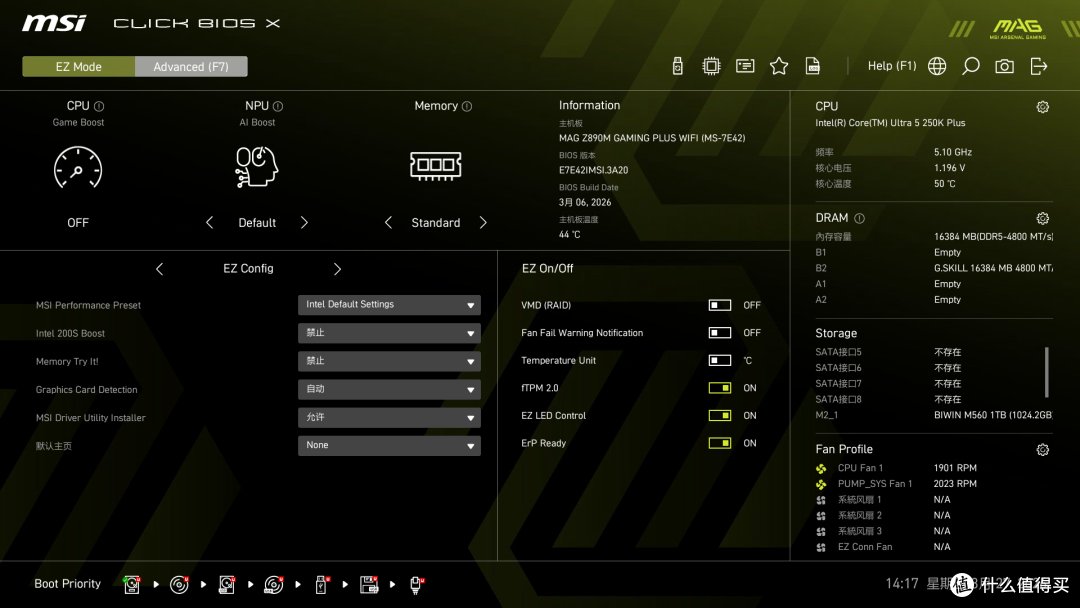The image size is (1080, 608).
Task: Click BIOS version E7E42IMSI.3A20 text
Action: pyautogui.click(x=593, y=170)
